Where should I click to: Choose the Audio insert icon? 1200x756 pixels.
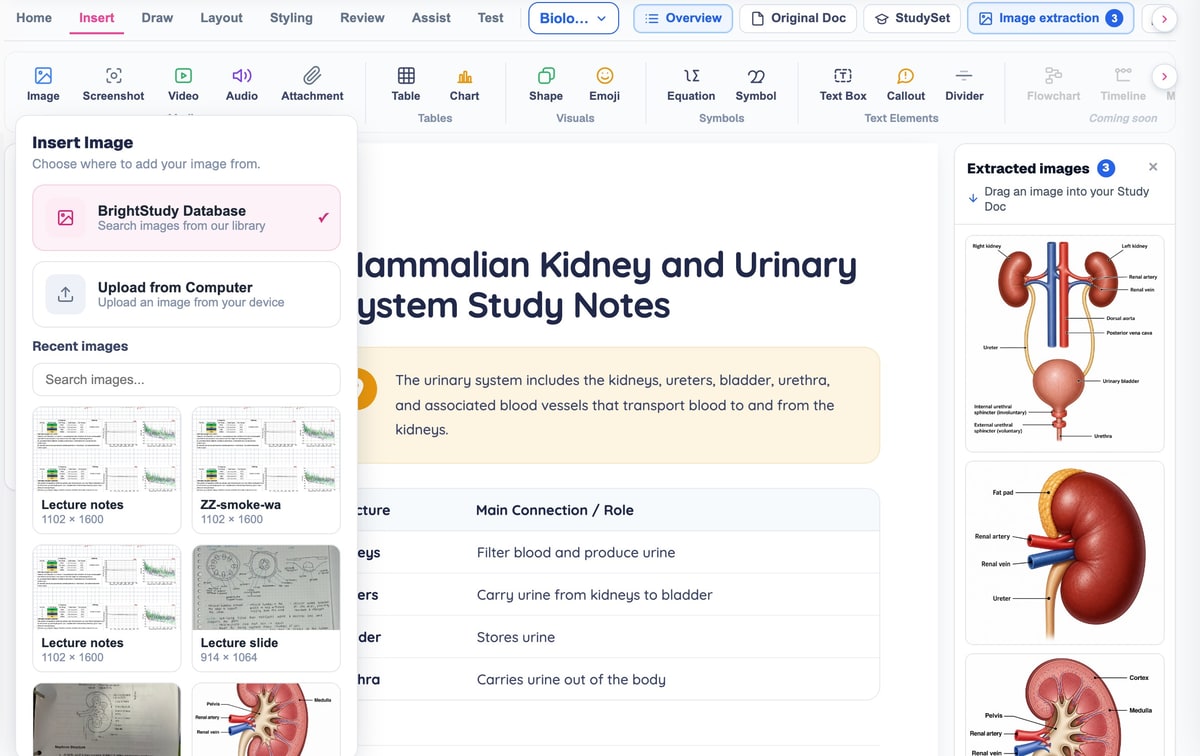click(242, 84)
